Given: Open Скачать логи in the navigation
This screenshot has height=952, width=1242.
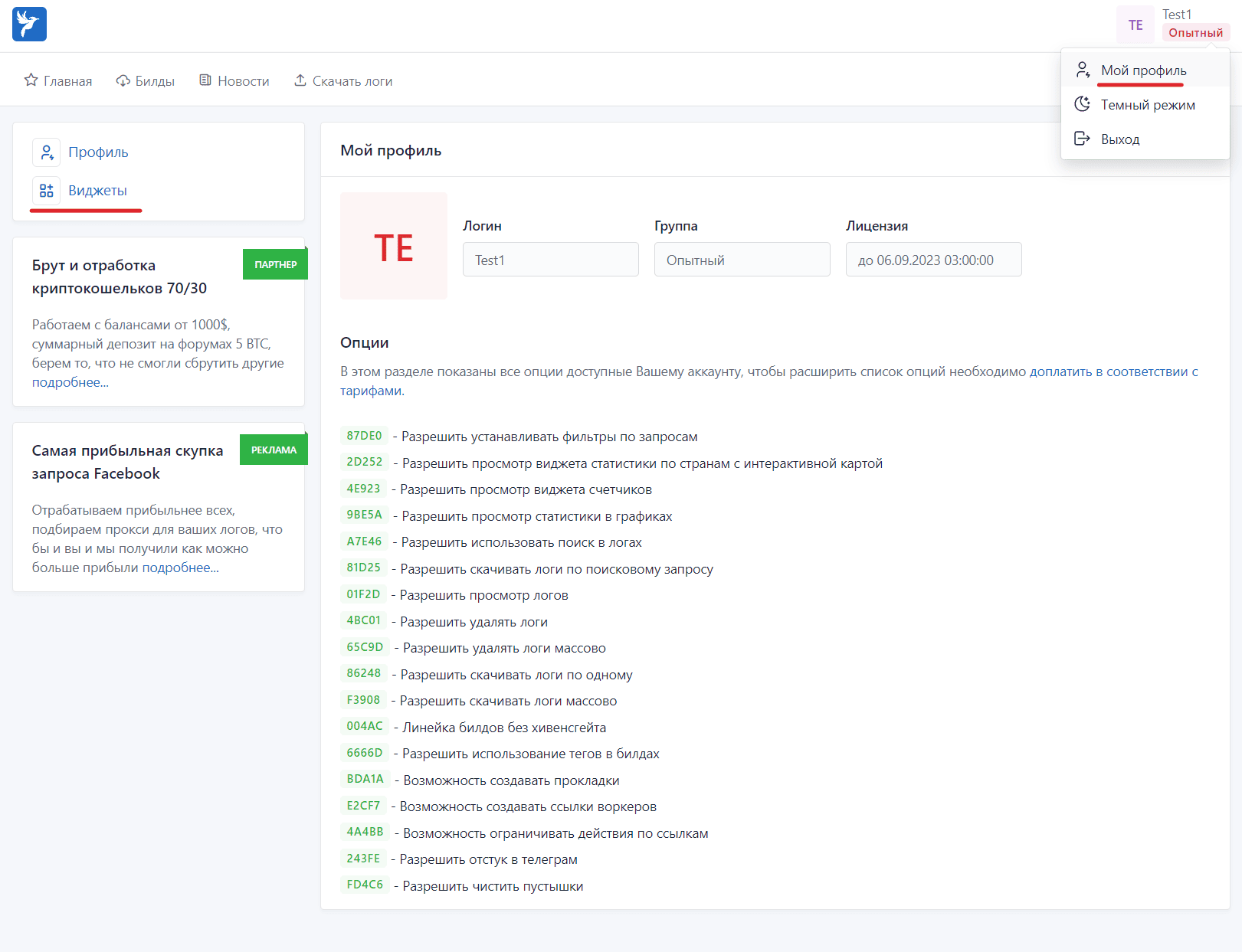Looking at the screenshot, I should [x=343, y=80].
